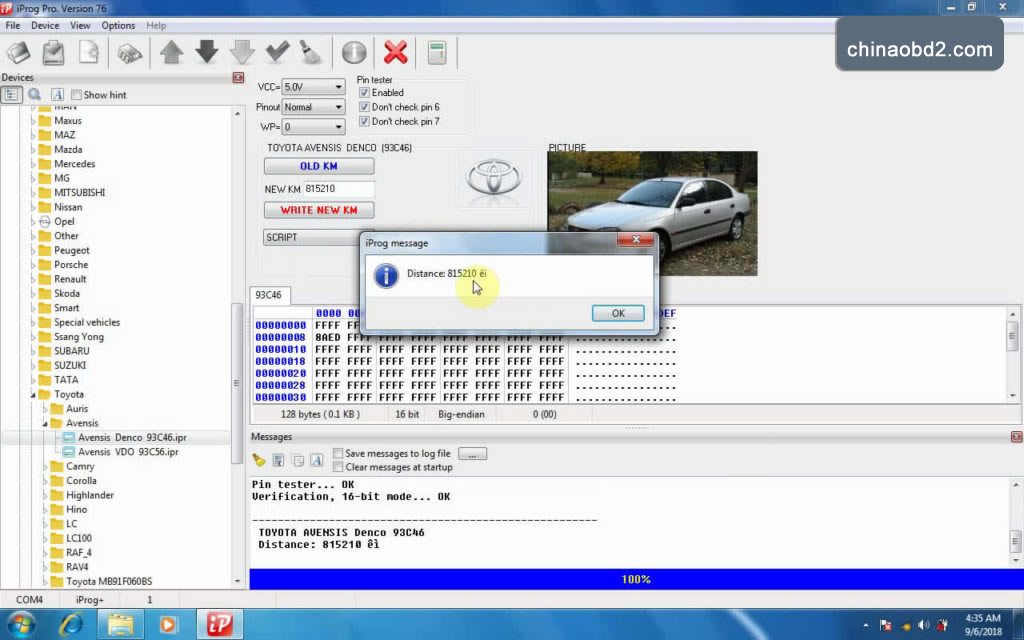
Task: Click the SCRIPT button
Action: (312, 237)
